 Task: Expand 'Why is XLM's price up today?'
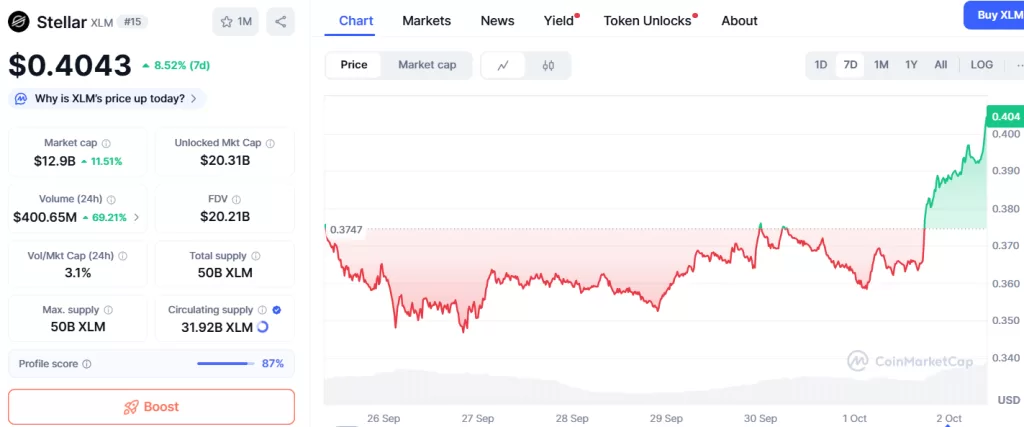108,98
